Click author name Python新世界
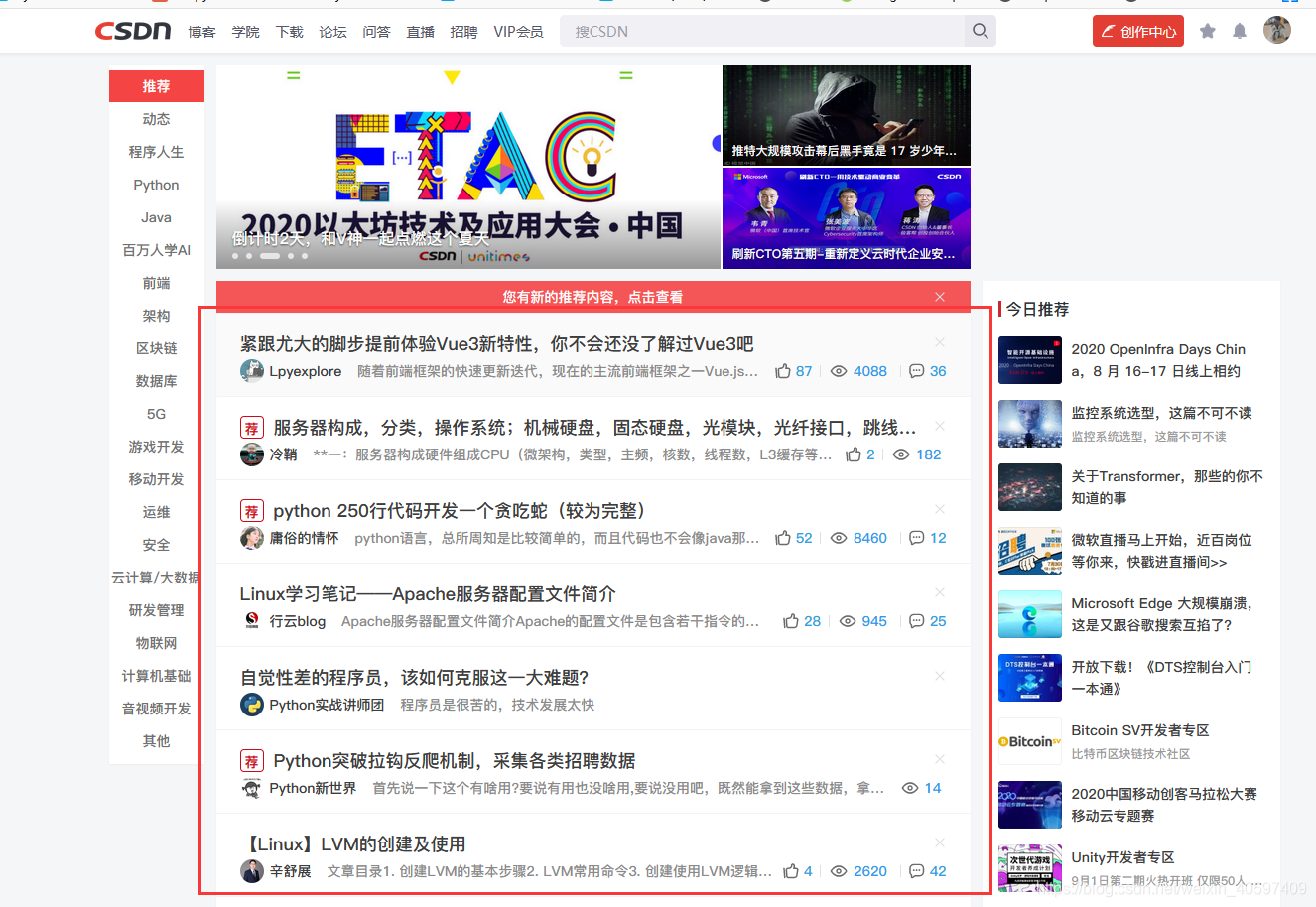Screen dimensions: 1316x907 pyautogui.click(x=313, y=788)
